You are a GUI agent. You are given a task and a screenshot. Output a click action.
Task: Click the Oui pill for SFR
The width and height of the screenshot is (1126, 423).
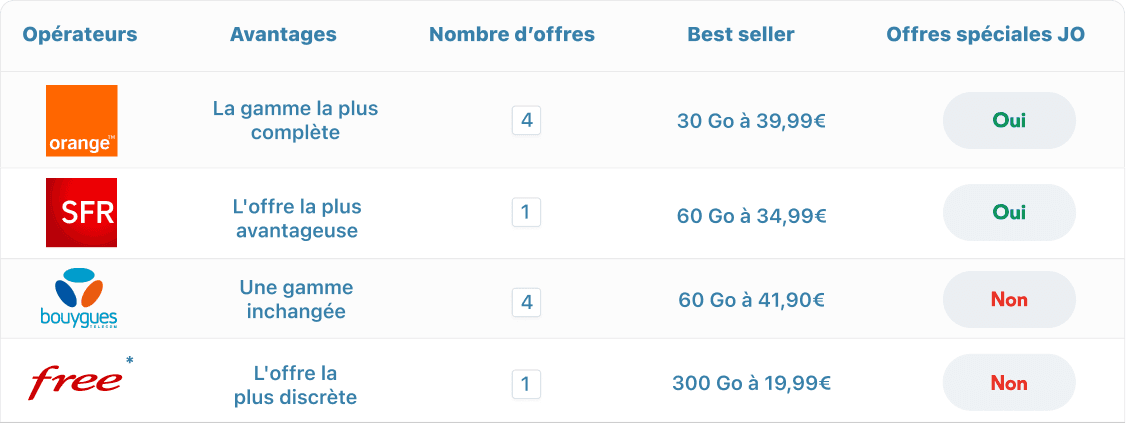(x=1009, y=212)
